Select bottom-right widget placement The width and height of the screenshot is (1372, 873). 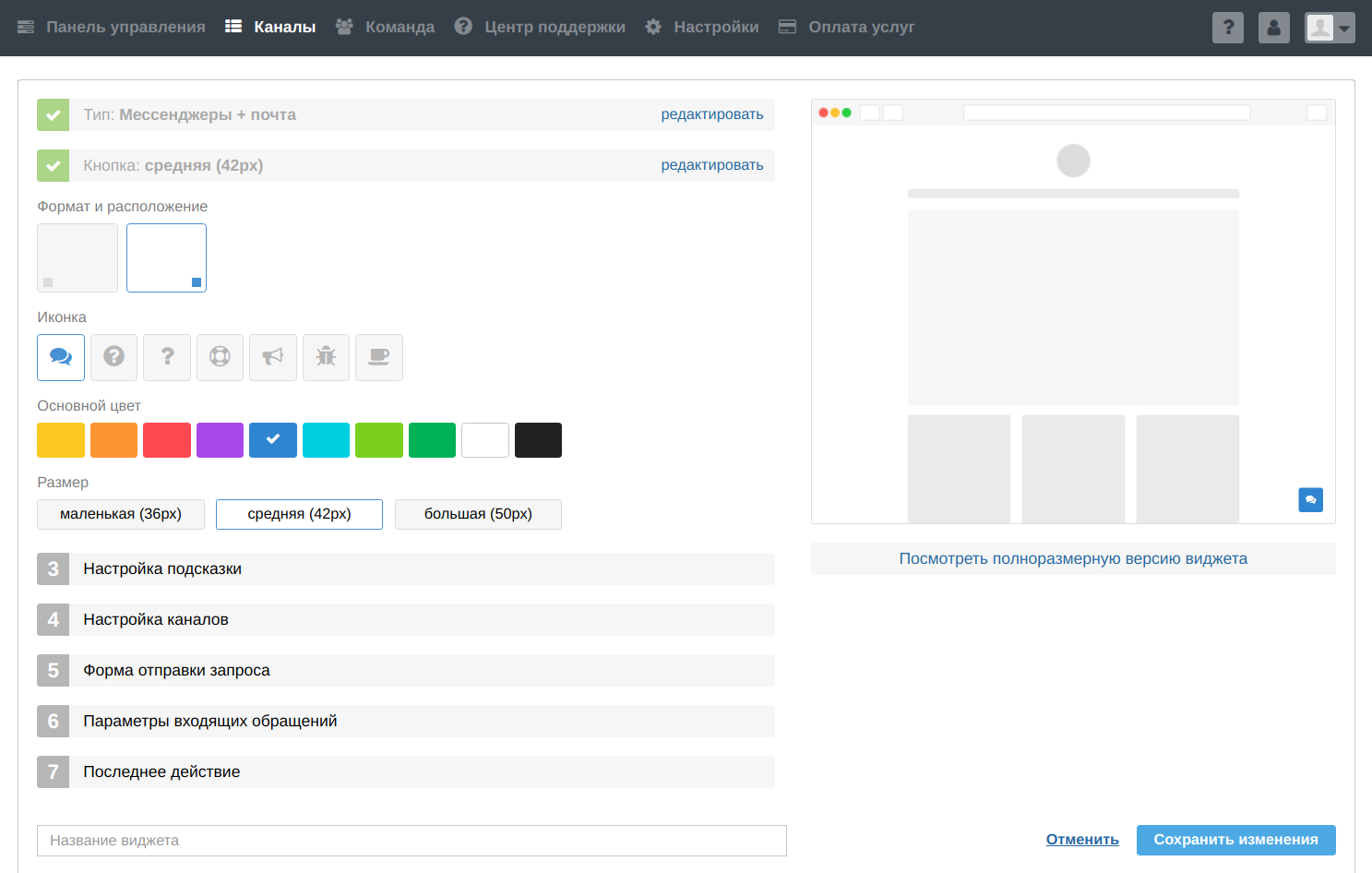(x=166, y=258)
